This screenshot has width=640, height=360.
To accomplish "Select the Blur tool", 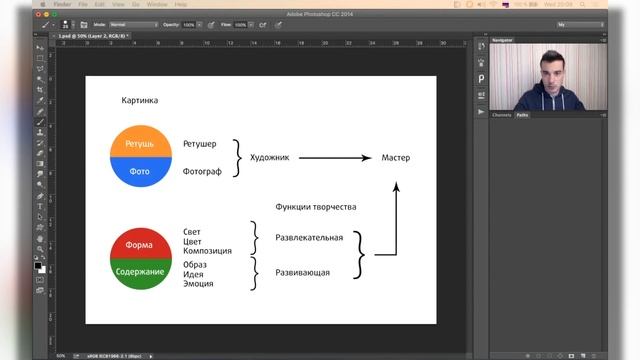I will click(40, 174).
